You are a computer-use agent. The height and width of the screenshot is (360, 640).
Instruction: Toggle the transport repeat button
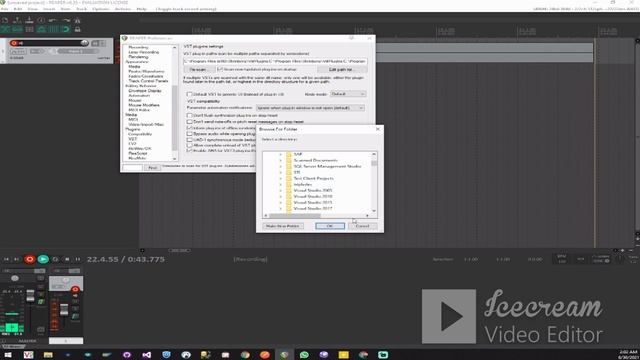click(x=56, y=259)
